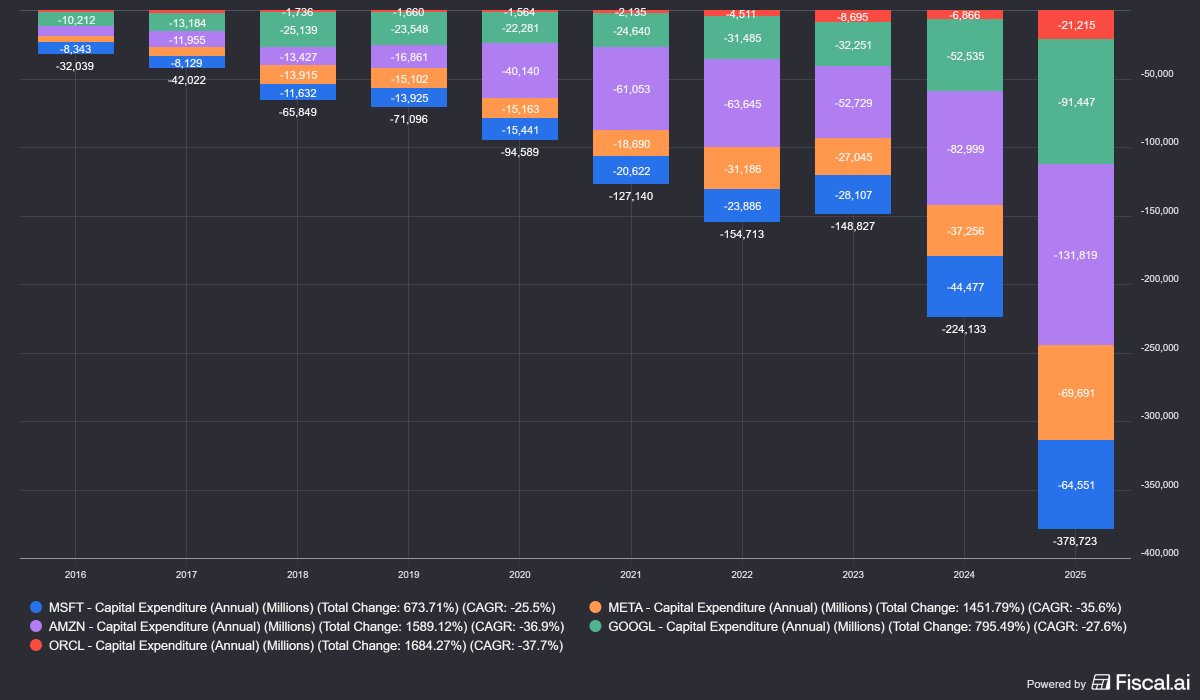Viewport: 1200px width, 700px height.
Task: Select the 2023 META bar -27,045
Action: [853, 157]
